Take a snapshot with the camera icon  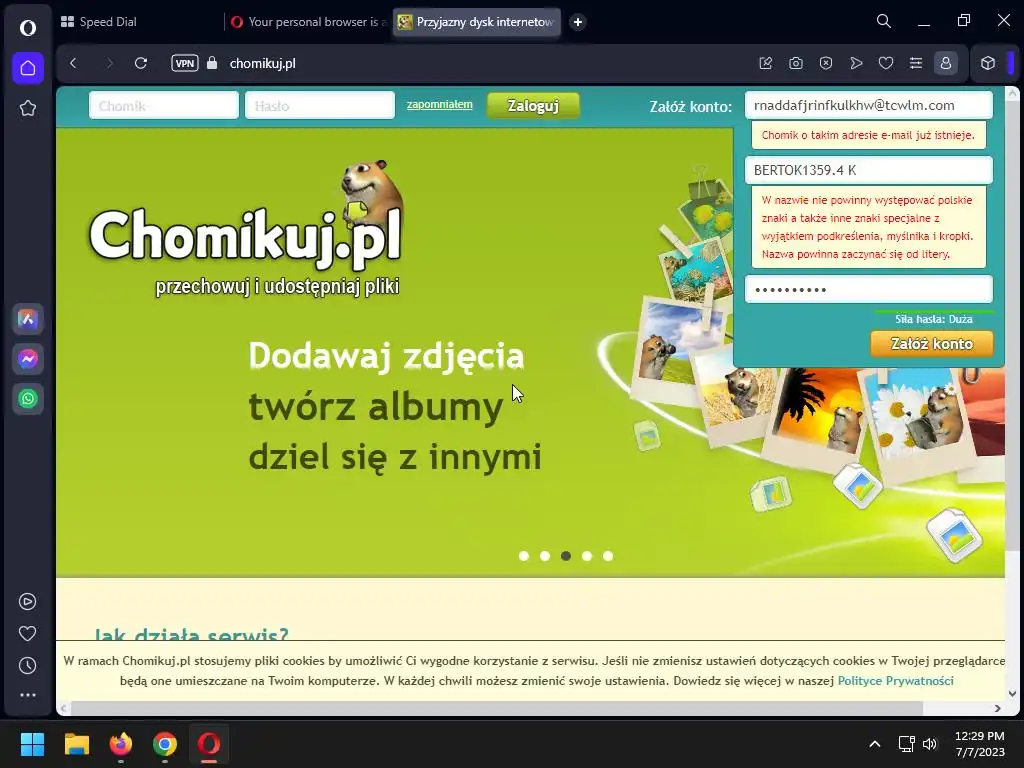pyautogui.click(x=795, y=63)
